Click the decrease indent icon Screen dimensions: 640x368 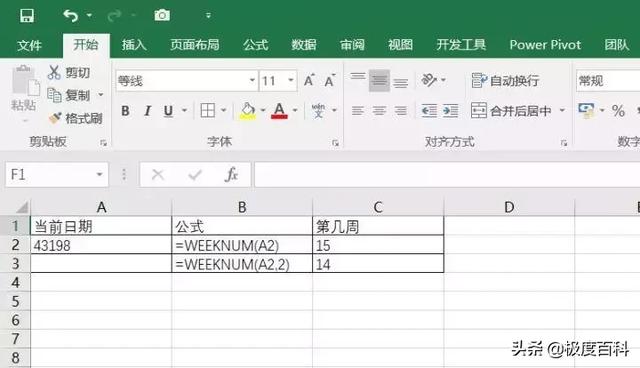(x=429, y=111)
